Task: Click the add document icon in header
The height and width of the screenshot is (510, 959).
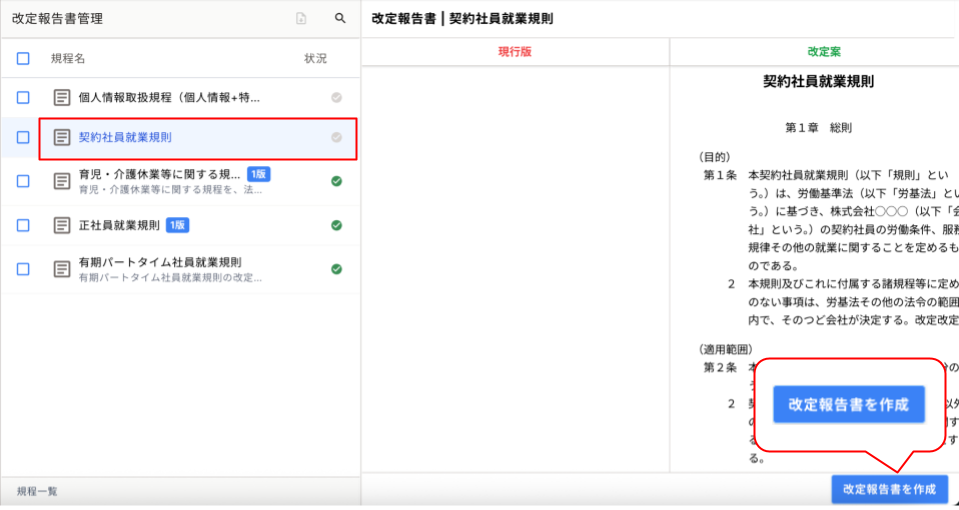Action: coord(301,19)
